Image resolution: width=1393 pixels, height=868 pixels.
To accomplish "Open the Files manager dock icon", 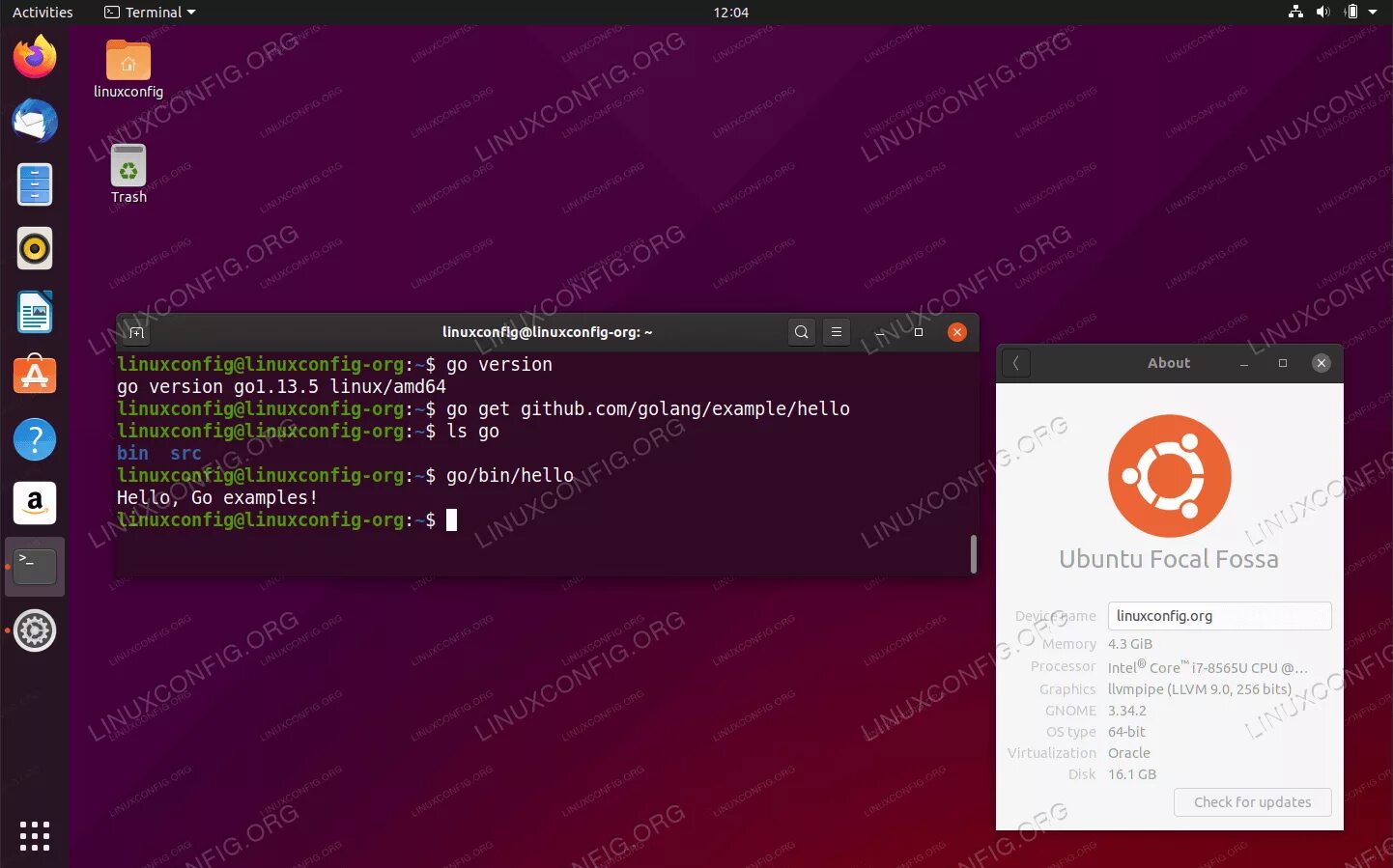I will (x=35, y=184).
